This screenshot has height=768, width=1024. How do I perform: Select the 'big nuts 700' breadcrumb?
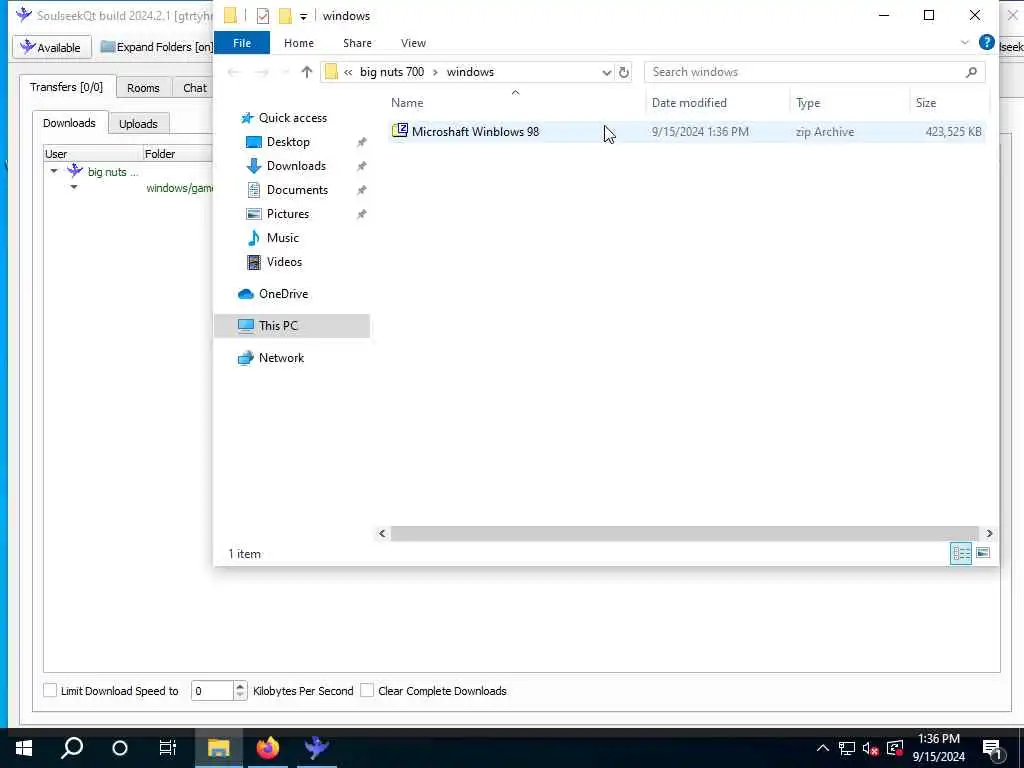pos(392,72)
